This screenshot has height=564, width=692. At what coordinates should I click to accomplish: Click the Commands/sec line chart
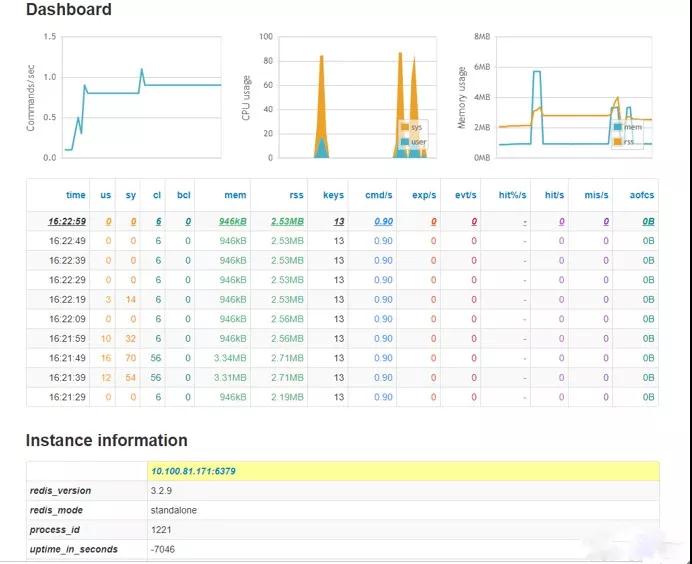140,97
